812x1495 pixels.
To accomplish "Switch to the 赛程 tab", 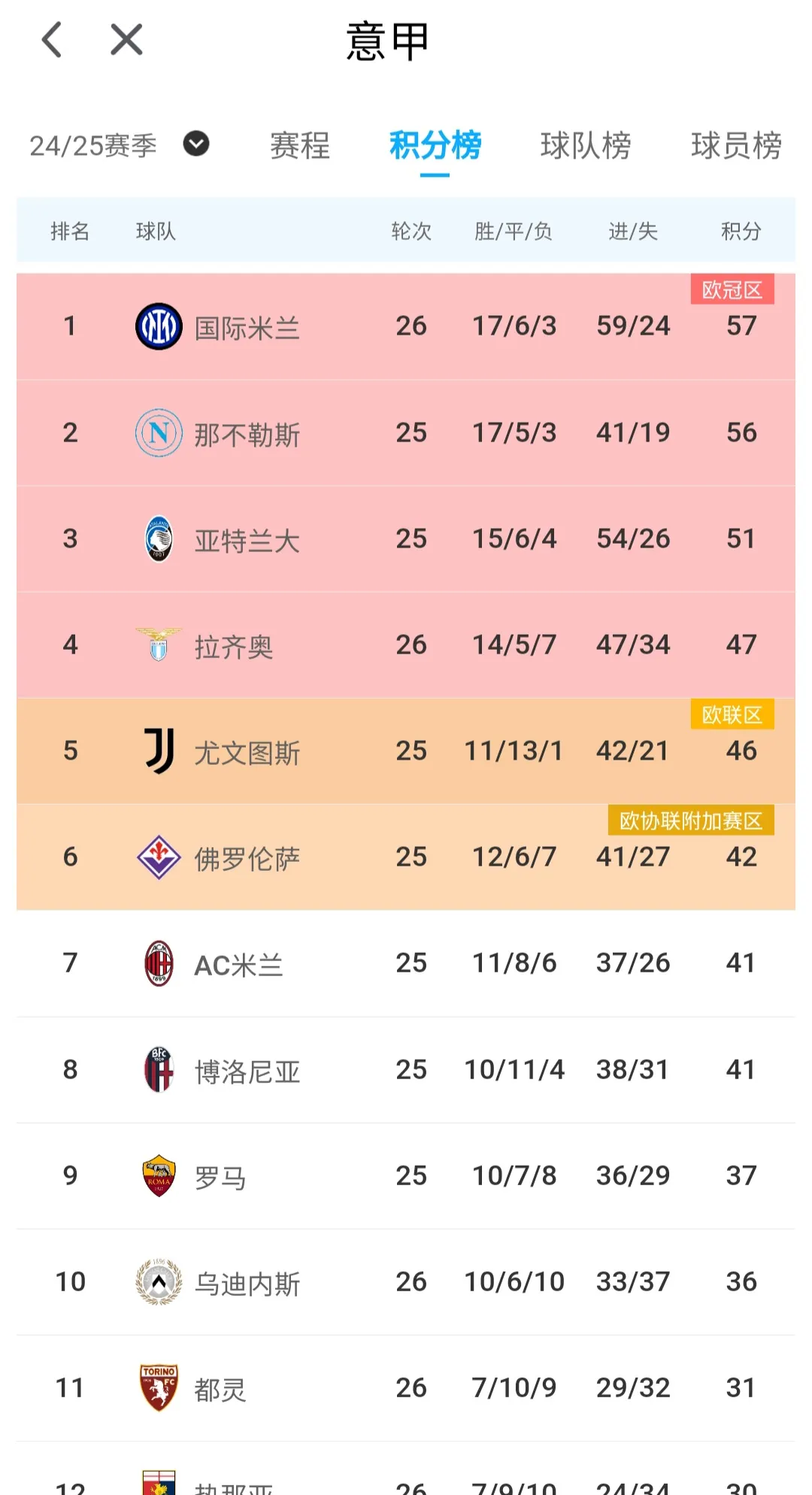I will coord(300,145).
